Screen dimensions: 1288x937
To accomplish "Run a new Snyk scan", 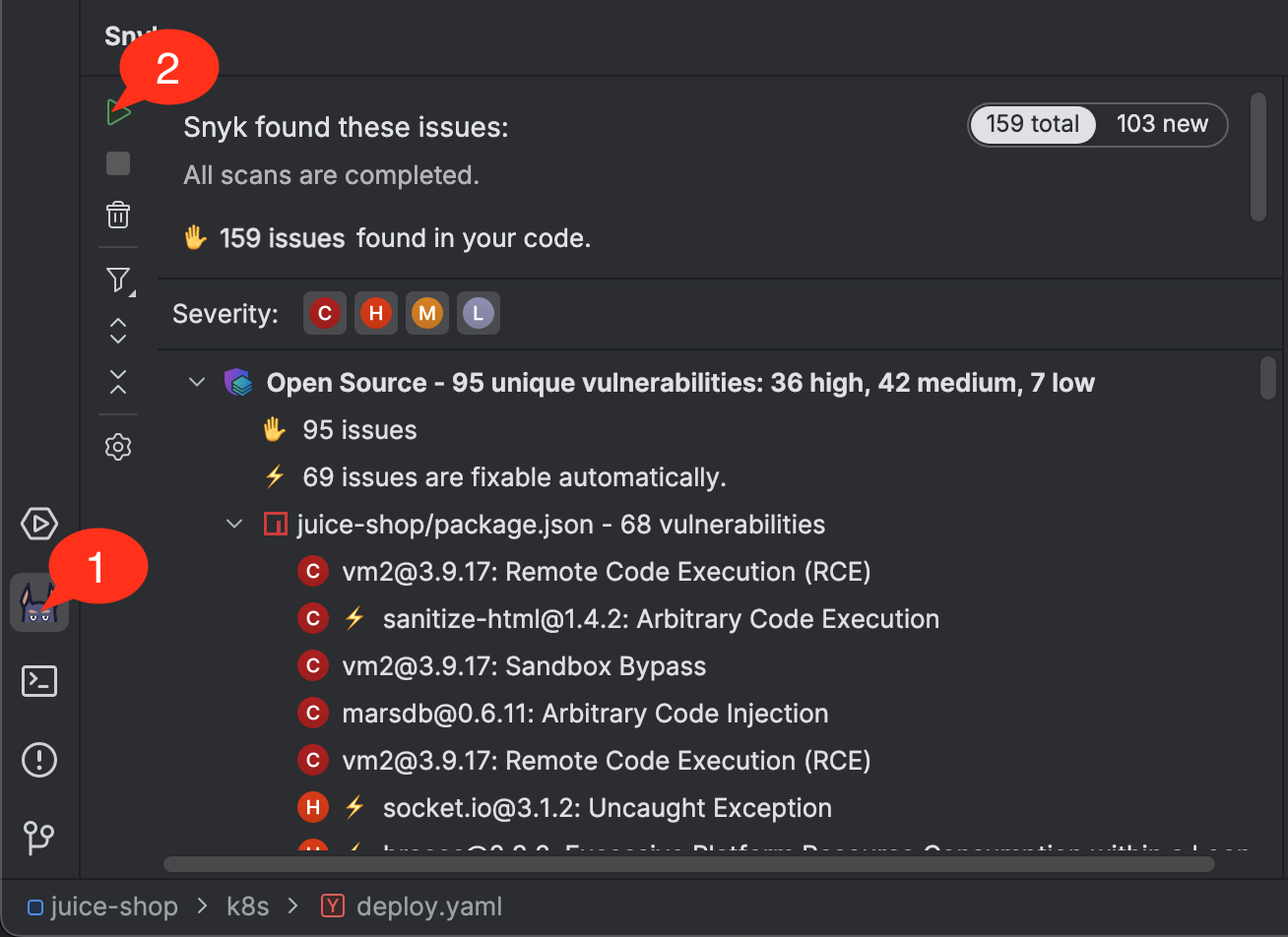I will coord(118,111).
